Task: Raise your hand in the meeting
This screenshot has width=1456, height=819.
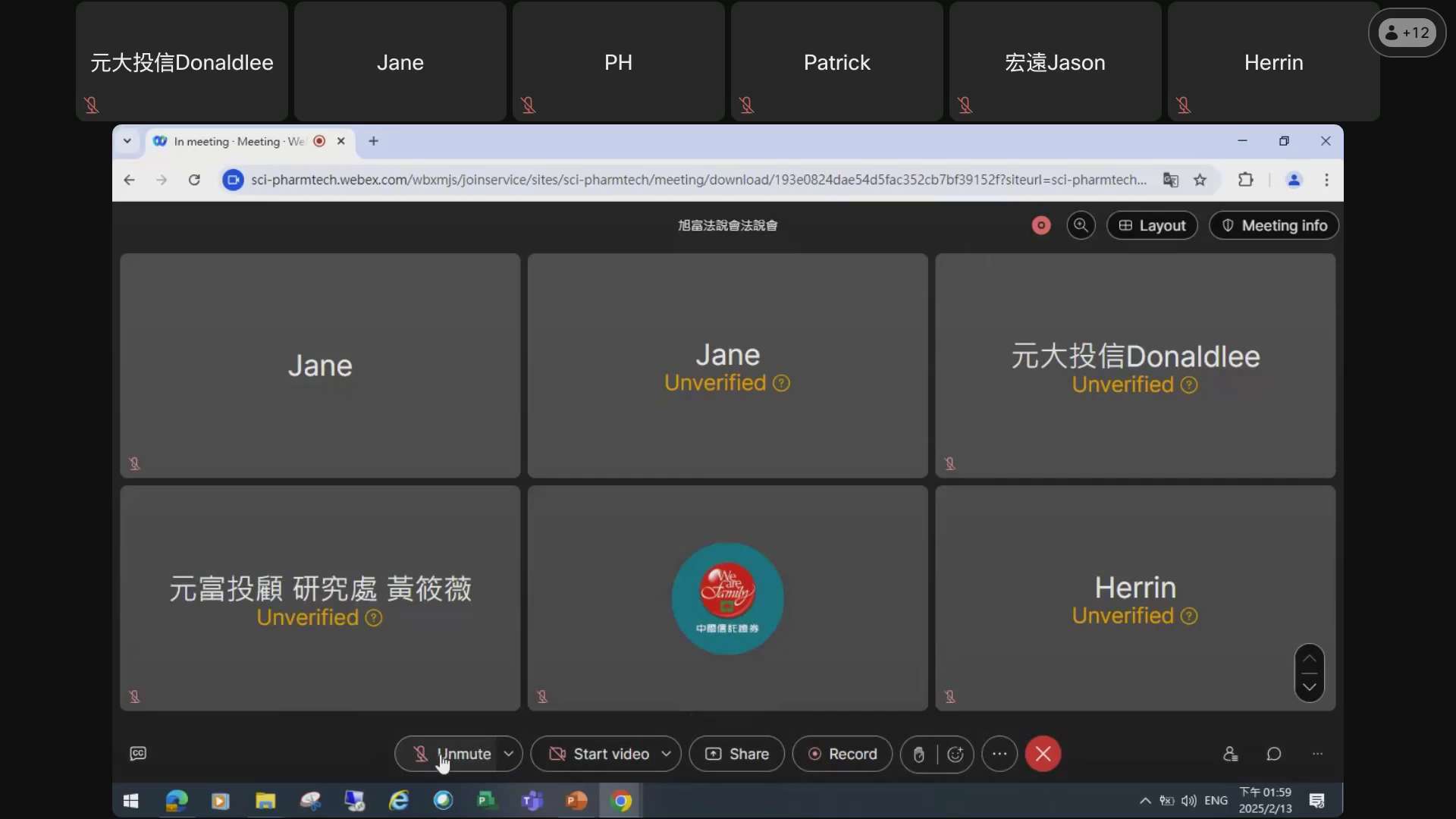Action: click(917, 755)
